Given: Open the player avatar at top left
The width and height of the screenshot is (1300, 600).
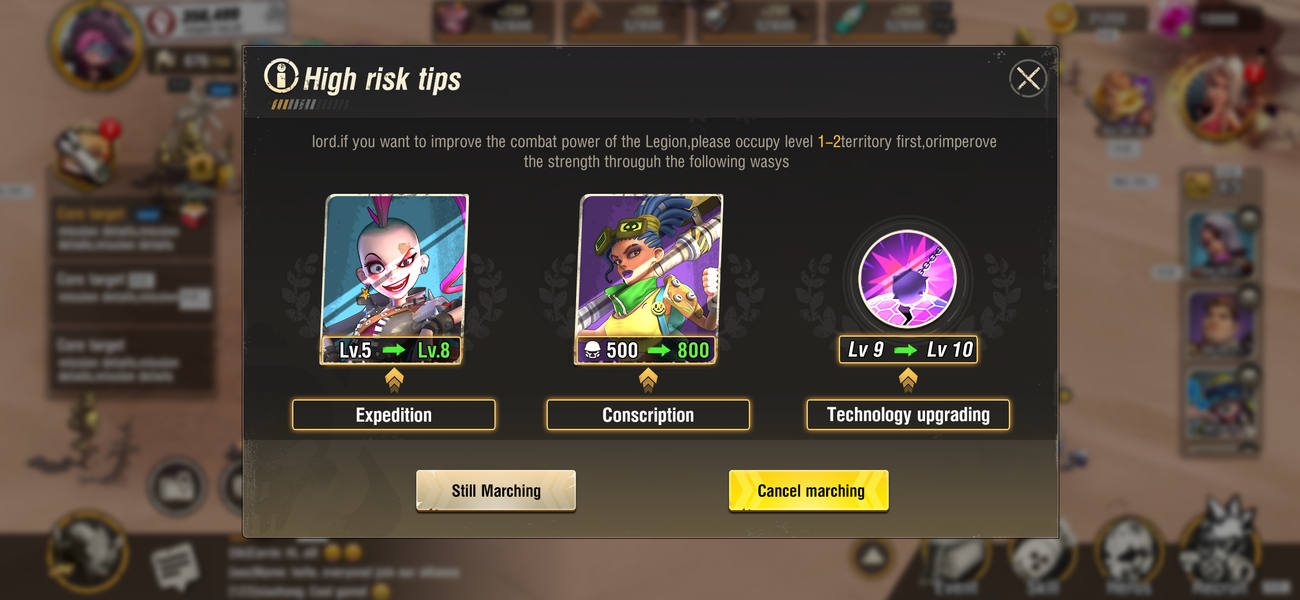Looking at the screenshot, I should point(96,43).
